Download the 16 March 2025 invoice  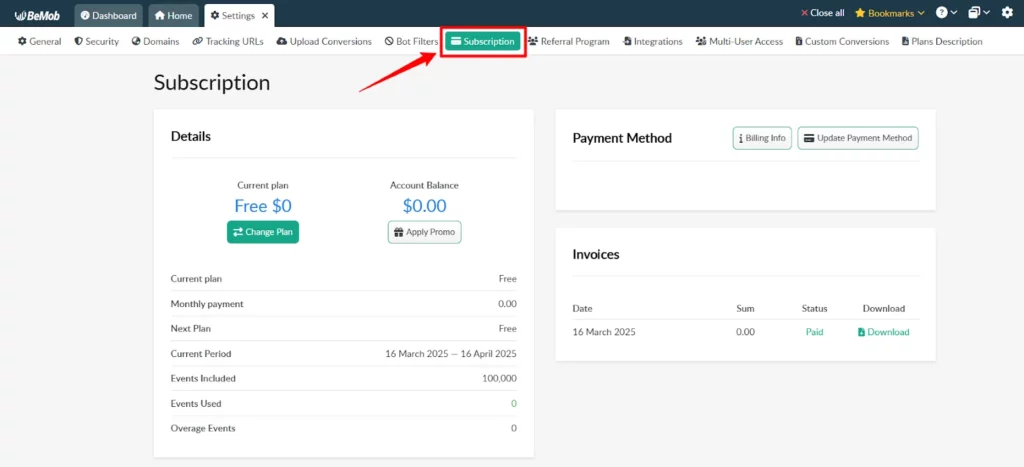pyautogui.click(x=884, y=332)
